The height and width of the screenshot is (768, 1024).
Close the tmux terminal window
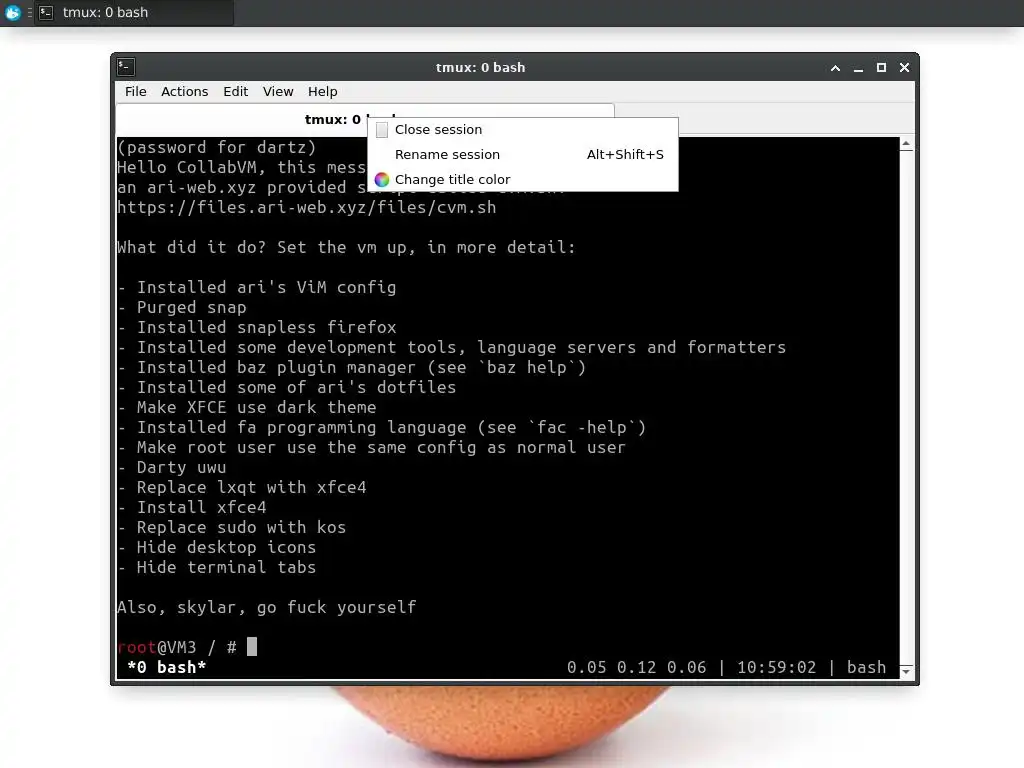click(x=904, y=68)
